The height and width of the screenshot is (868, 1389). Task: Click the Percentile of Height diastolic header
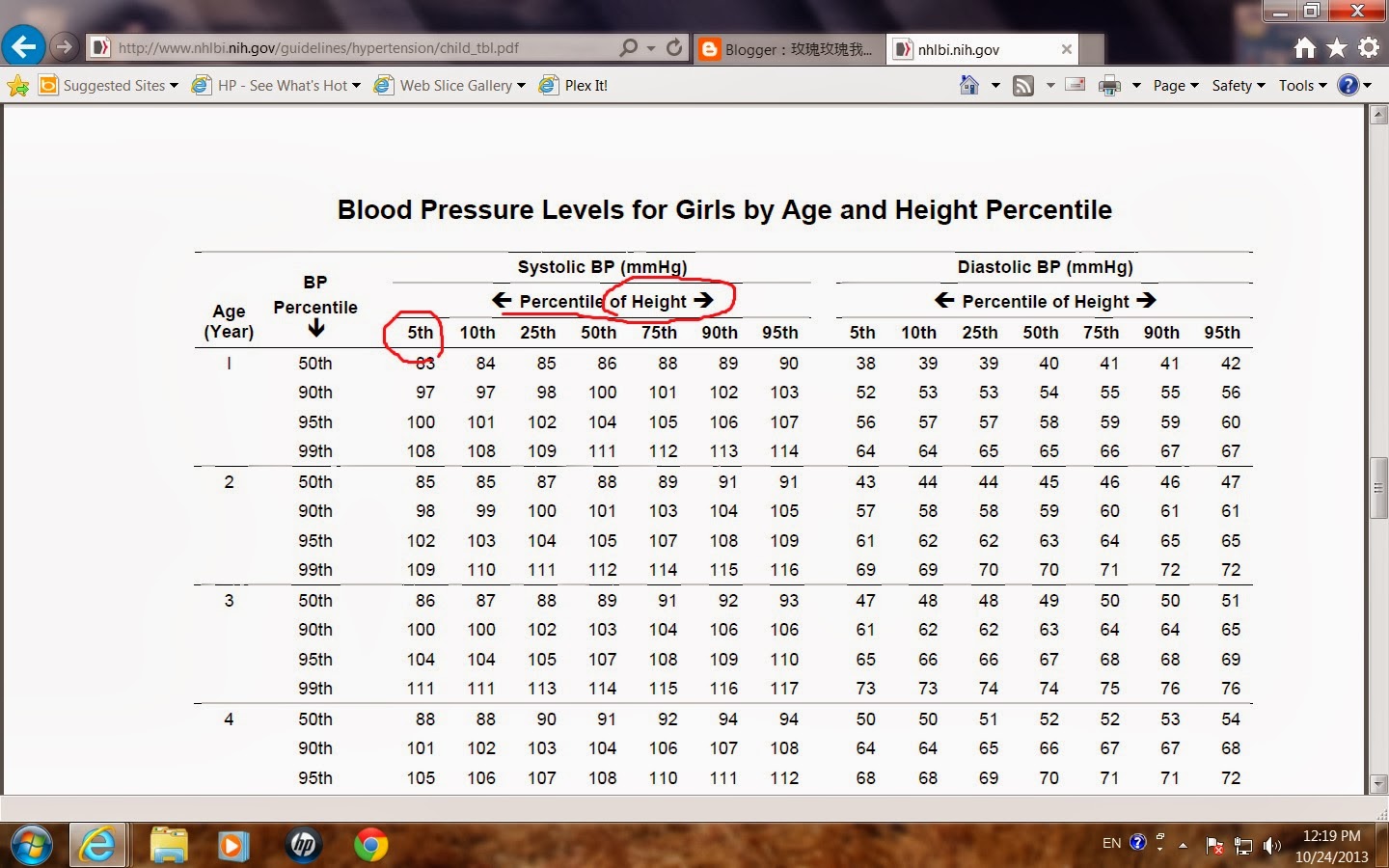pyautogui.click(x=1046, y=301)
